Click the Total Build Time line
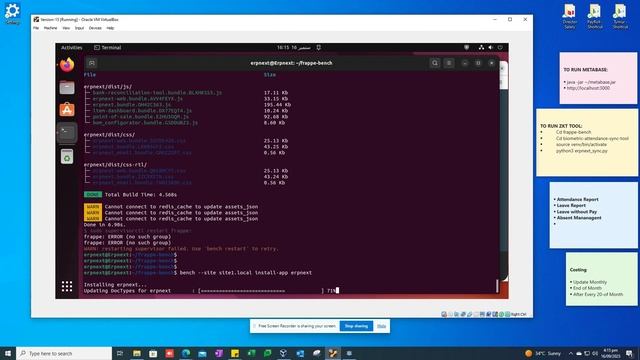The height and width of the screenshot is (360, 640). pyautogui.click(x=141, y=195)
